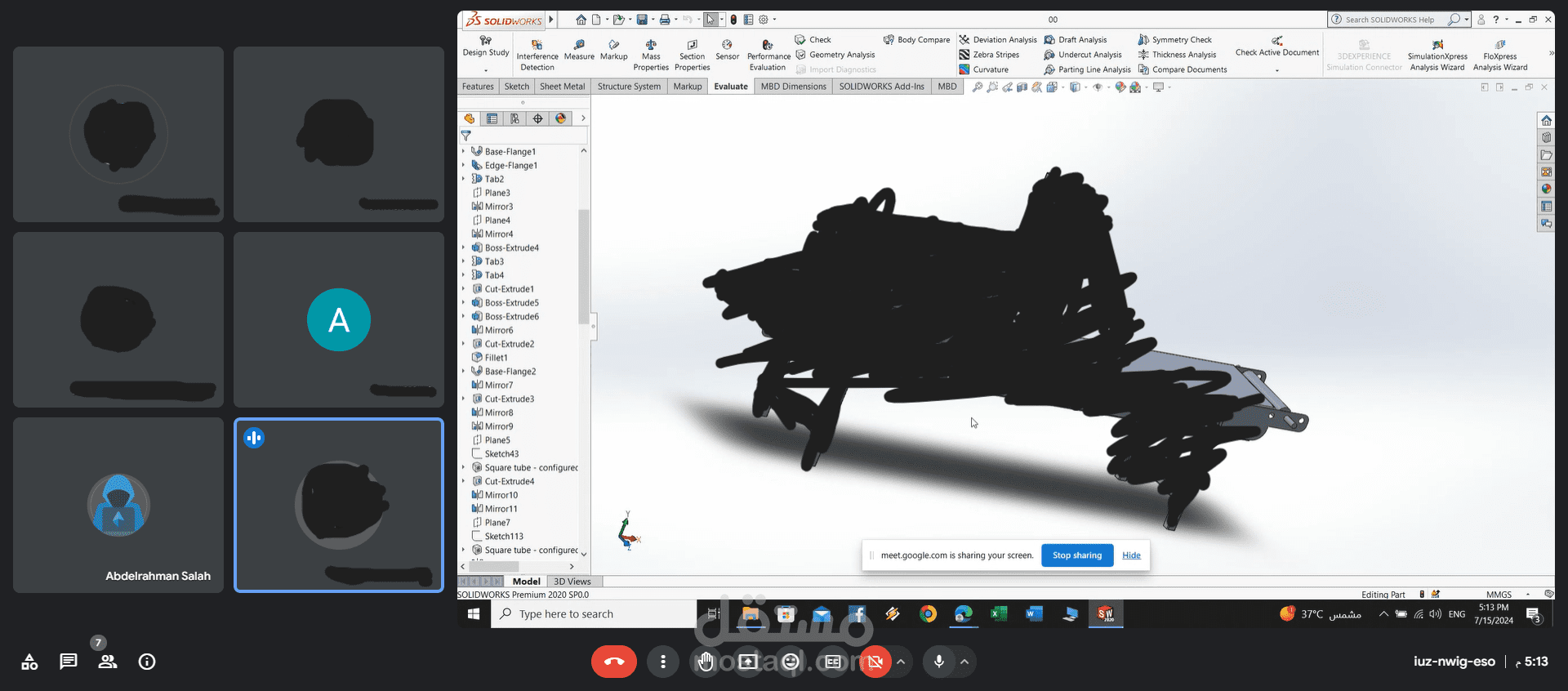Open FloXpress Analysis Wizard
The image size is (1568, 691).
[1500, 55]
